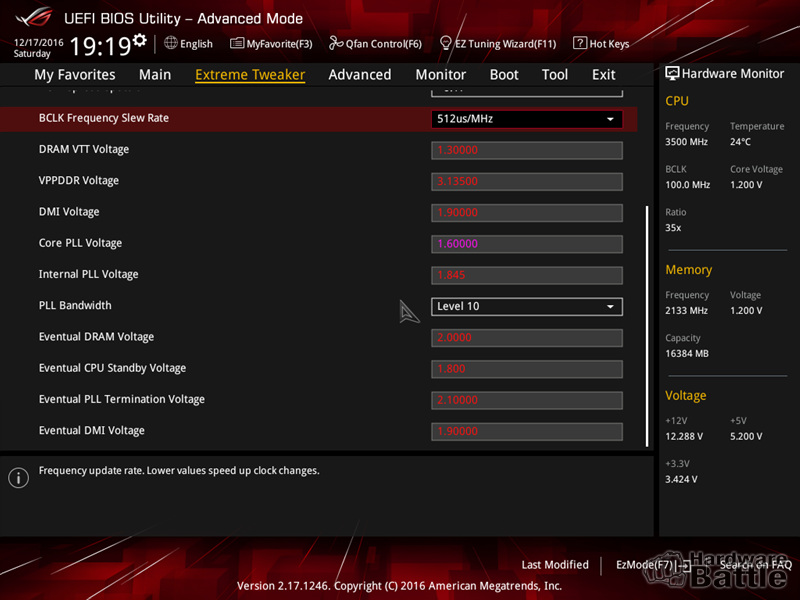
Task: Click CPU temperature 24°C value
Action: pyautogui.click(x=740, y=142)
